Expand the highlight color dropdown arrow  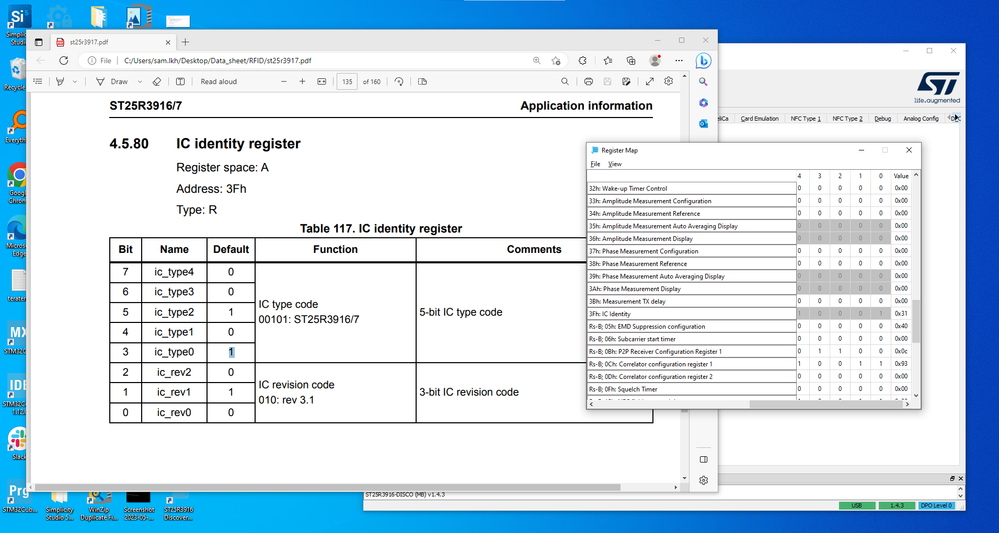75,82
